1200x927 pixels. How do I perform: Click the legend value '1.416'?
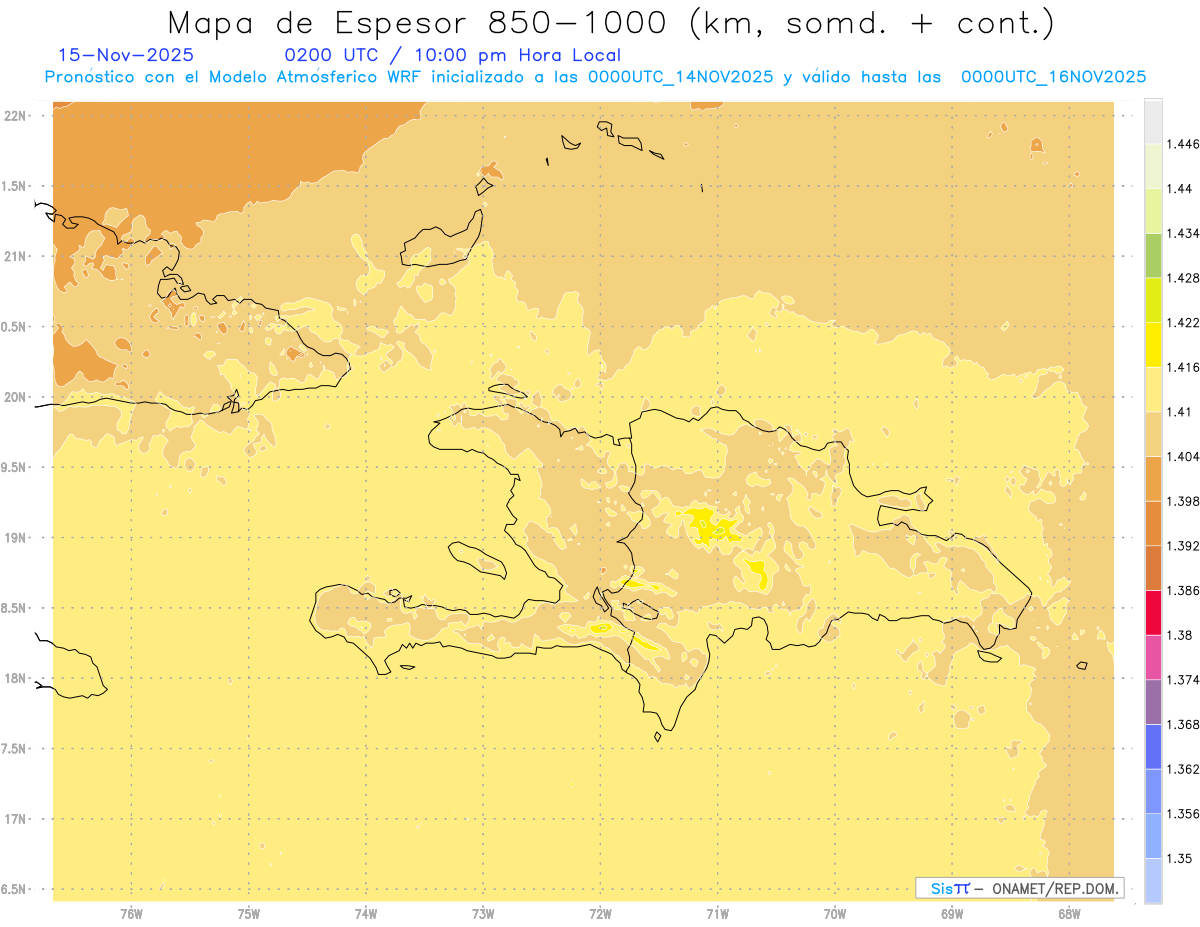pyautogui.click(x=1183, y=367)
